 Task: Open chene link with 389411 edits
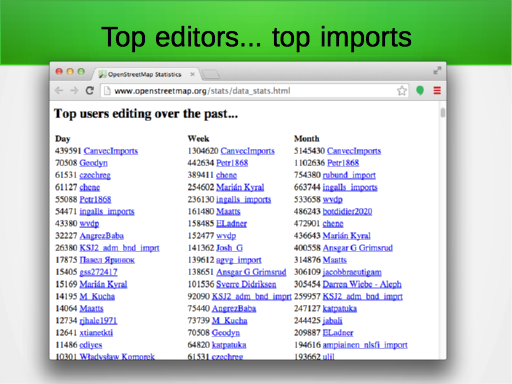[226, 175]
